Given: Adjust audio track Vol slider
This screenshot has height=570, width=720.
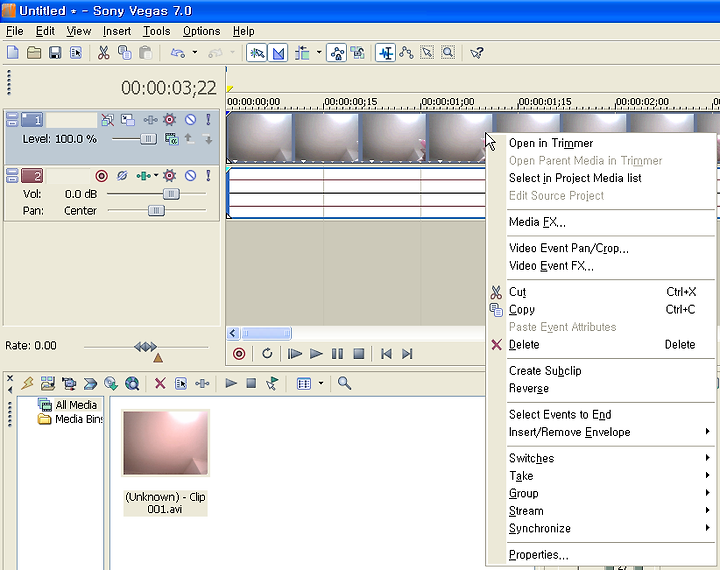Looking at the screenshot, I should 171,194.
